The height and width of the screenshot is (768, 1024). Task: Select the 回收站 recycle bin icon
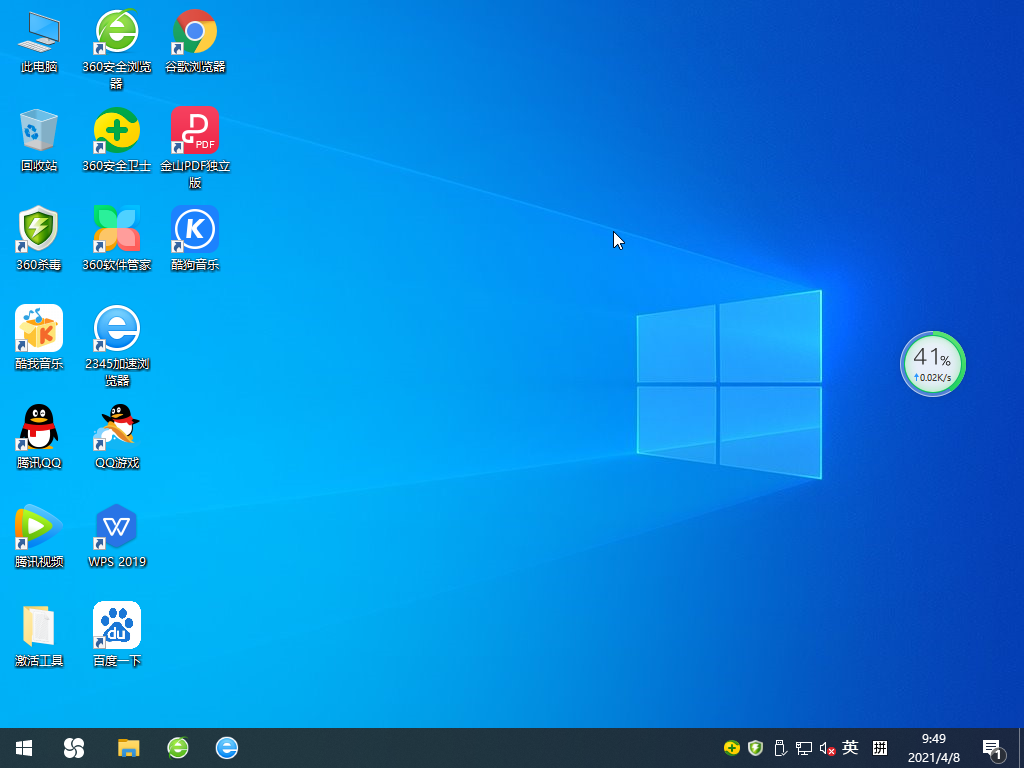(39, 131)
